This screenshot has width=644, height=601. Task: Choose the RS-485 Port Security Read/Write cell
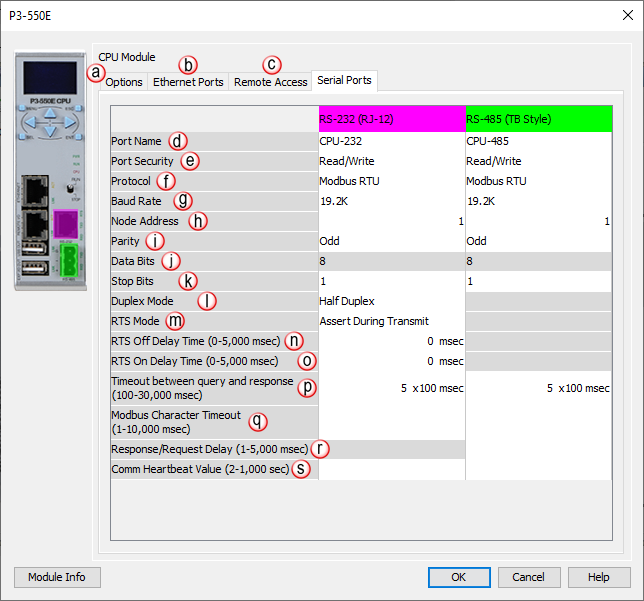tap(538, 161)
